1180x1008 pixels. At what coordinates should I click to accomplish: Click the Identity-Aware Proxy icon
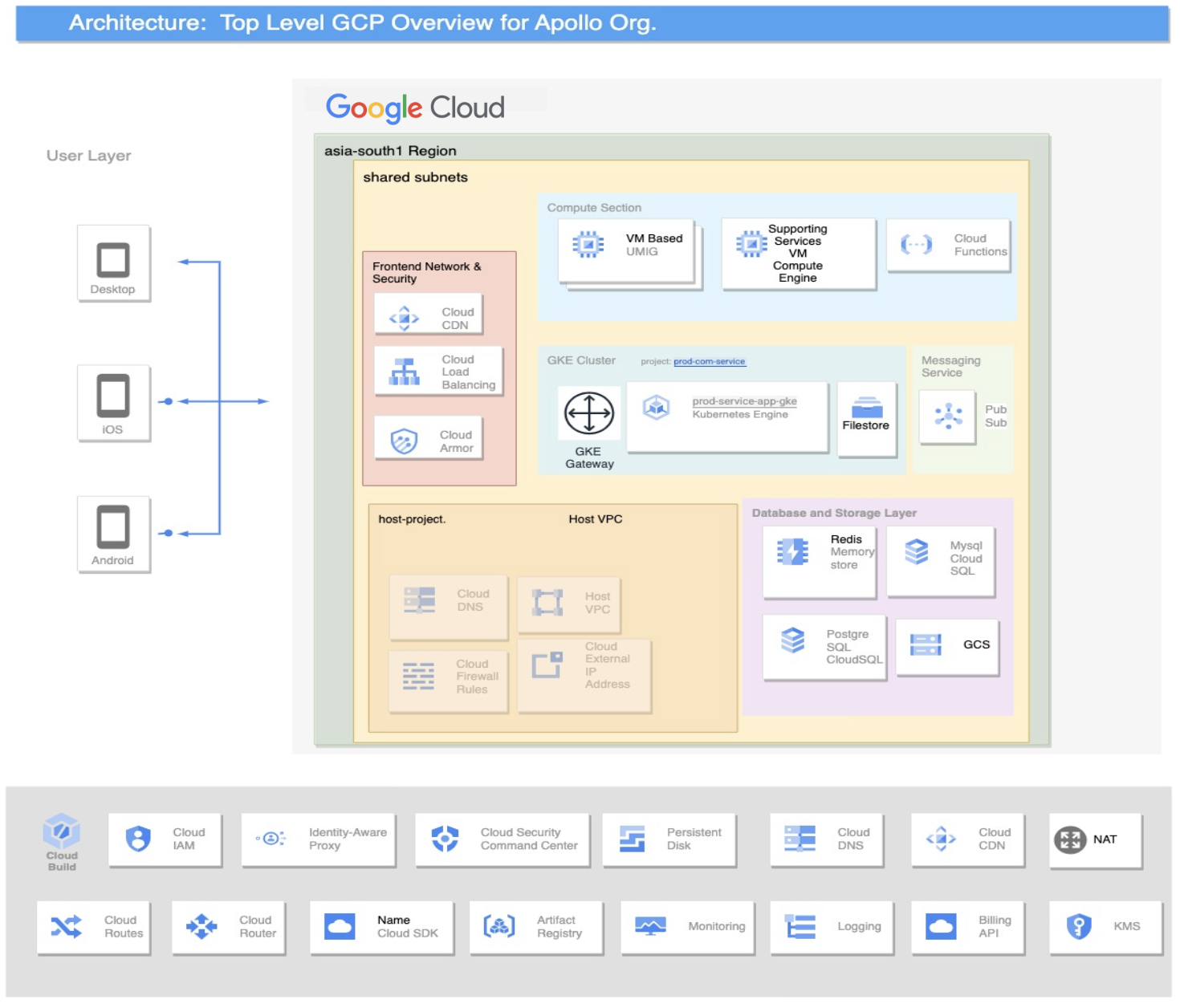(x=271, y=839)
